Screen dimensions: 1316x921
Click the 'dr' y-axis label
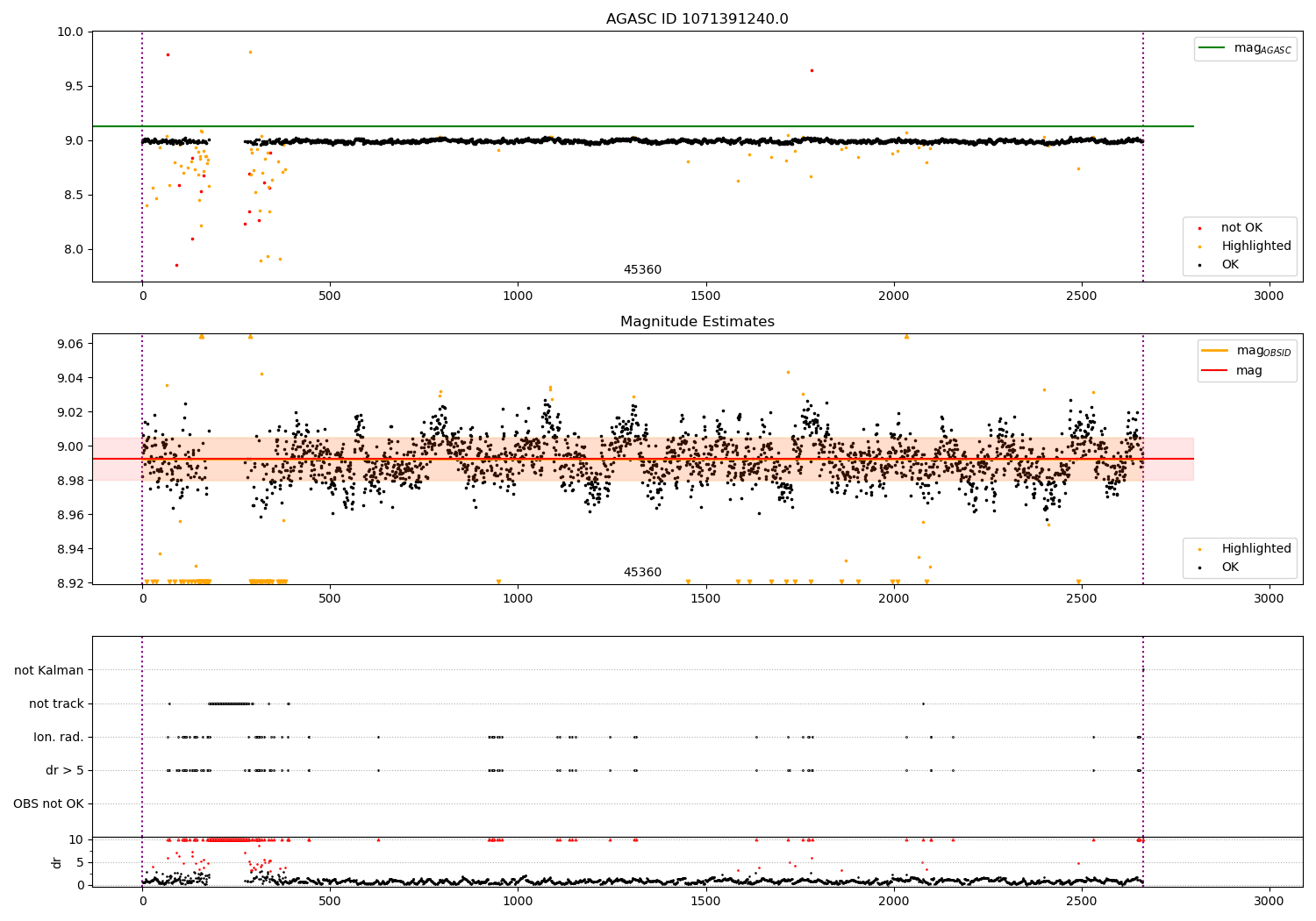pos(57,862)
